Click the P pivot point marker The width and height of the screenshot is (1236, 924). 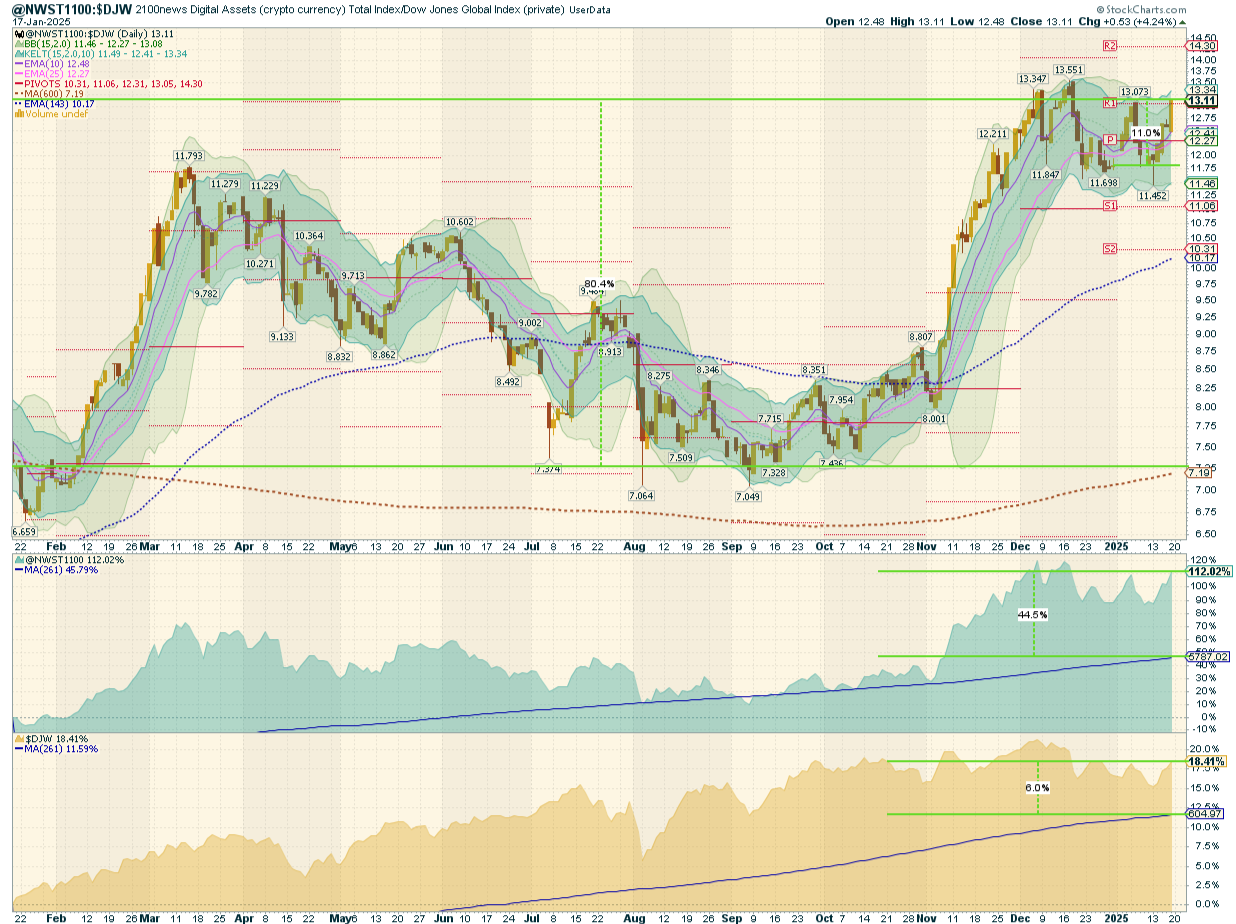[1110, 140]
